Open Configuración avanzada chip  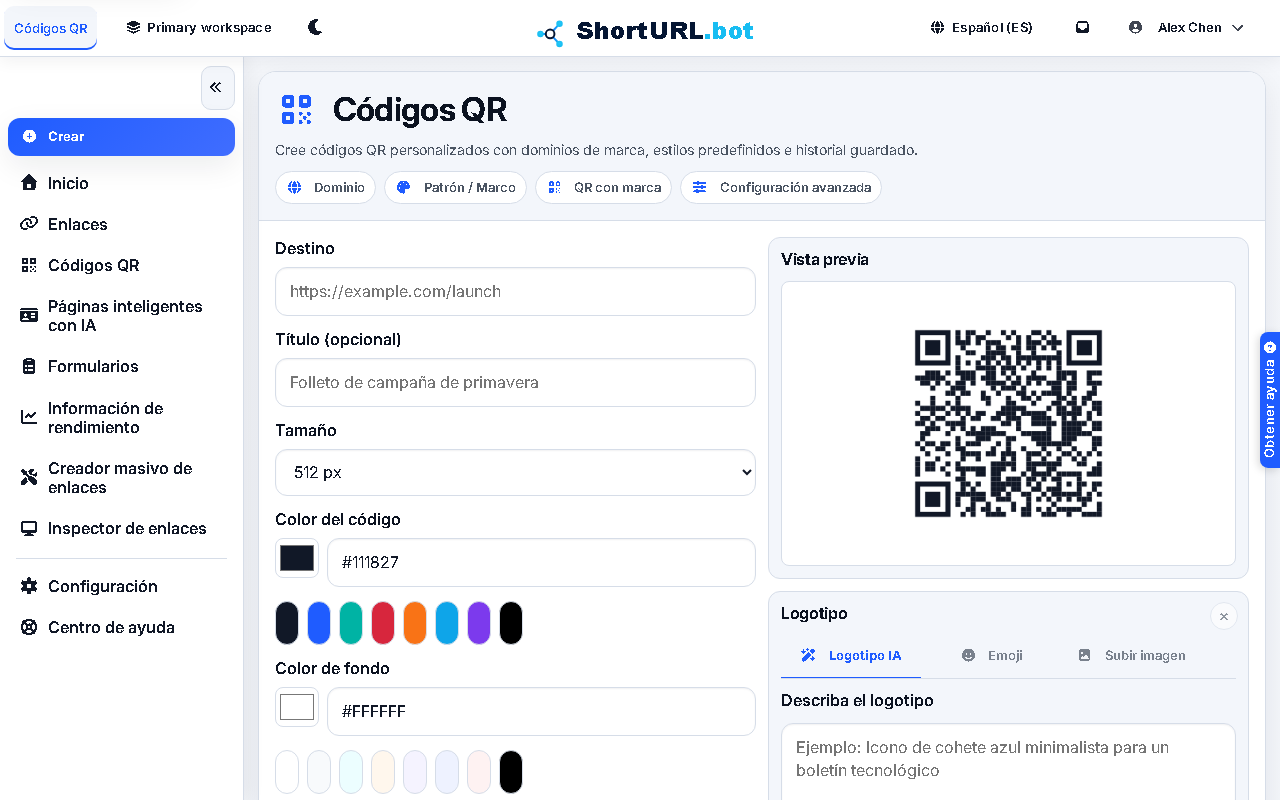[781, 187]
